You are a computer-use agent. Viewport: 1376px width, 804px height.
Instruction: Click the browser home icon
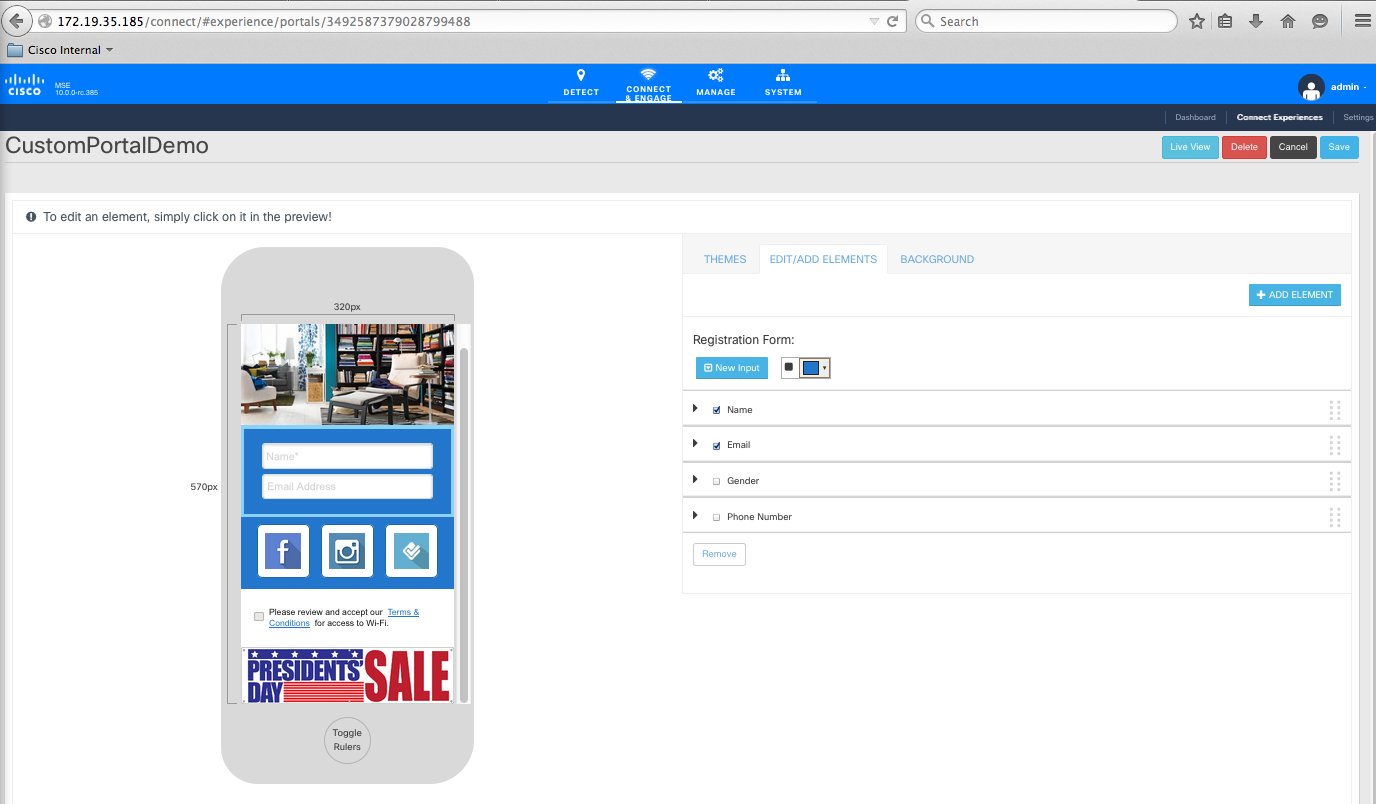pyautogui.click(x=1288, y=21)
